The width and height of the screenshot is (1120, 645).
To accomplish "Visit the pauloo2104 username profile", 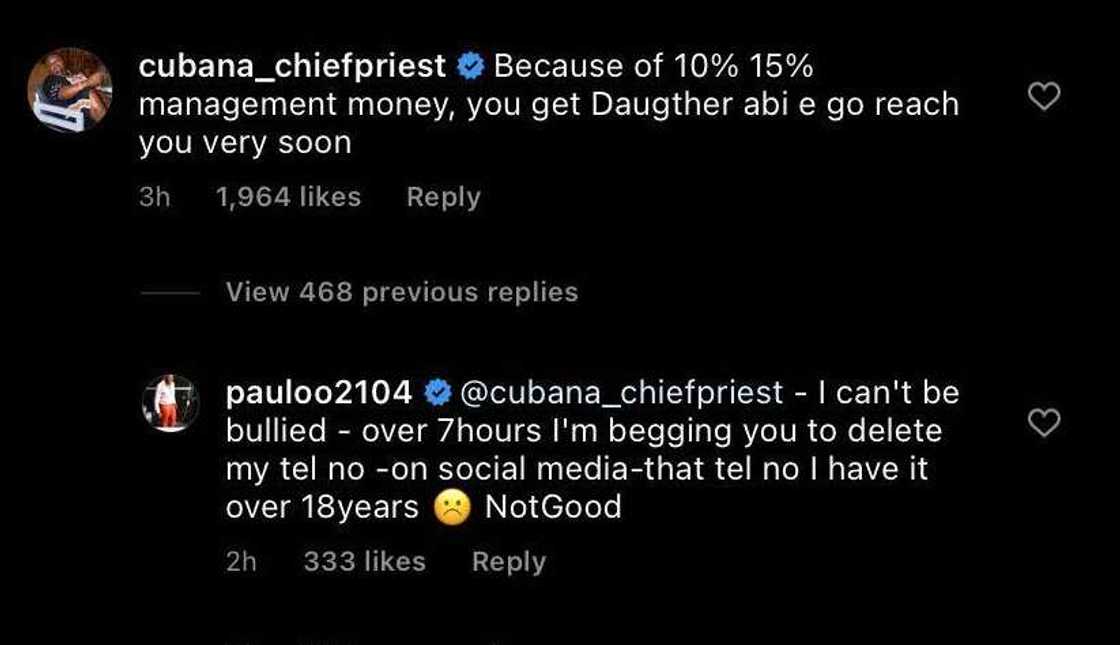I will 319,393.
